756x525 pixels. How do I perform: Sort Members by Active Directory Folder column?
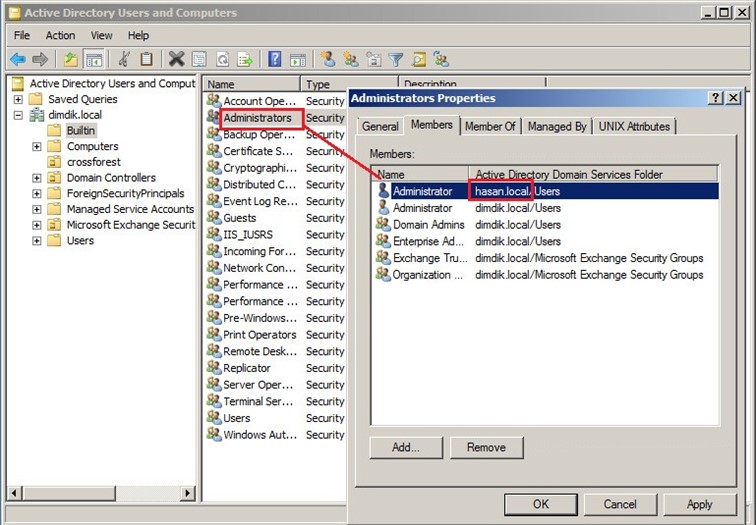(x=594, y=174)
